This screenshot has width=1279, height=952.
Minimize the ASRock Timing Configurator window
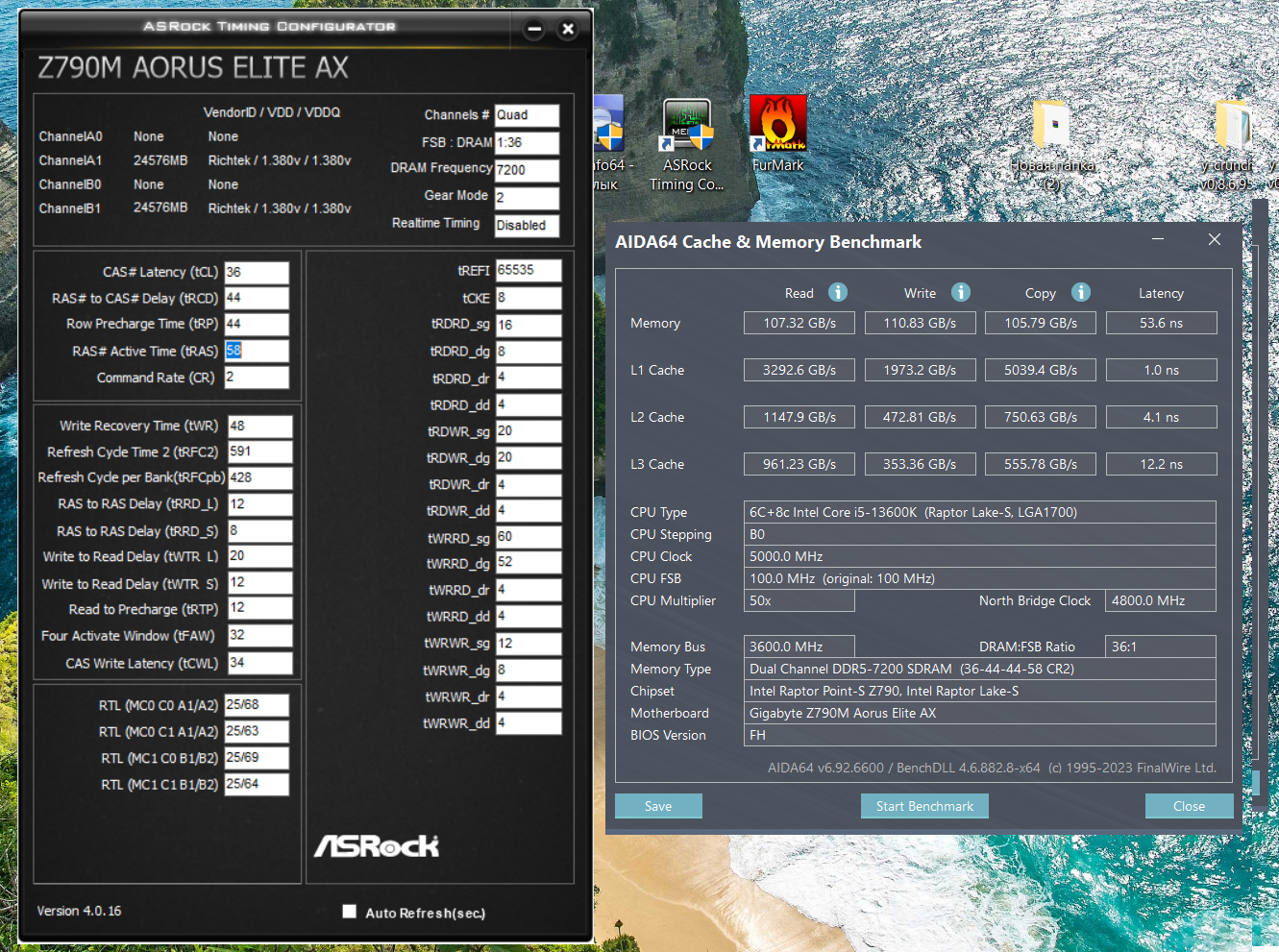tap(535, 29)
